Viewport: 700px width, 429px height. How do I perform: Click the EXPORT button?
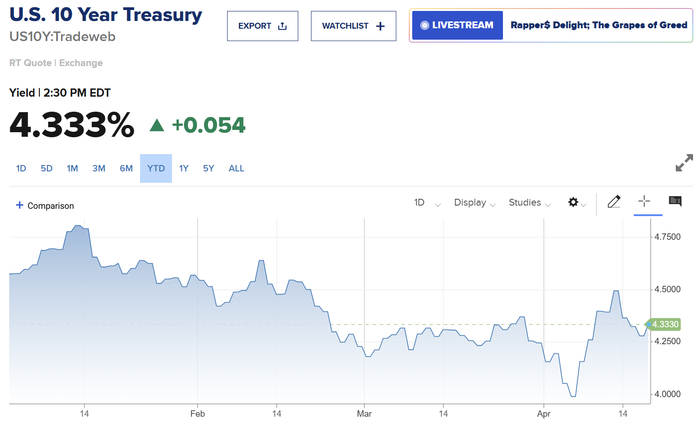click(262, 26)
